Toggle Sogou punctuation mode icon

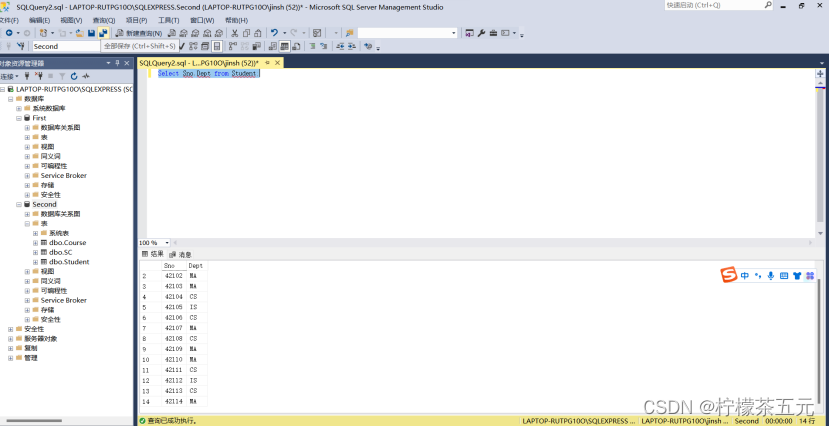758,275
